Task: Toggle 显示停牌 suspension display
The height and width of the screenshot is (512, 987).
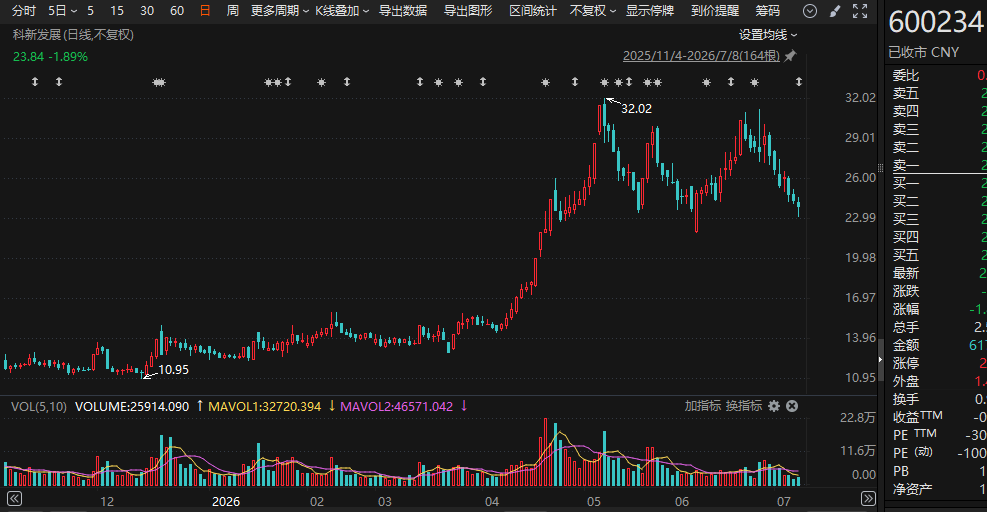Action: 650,11
